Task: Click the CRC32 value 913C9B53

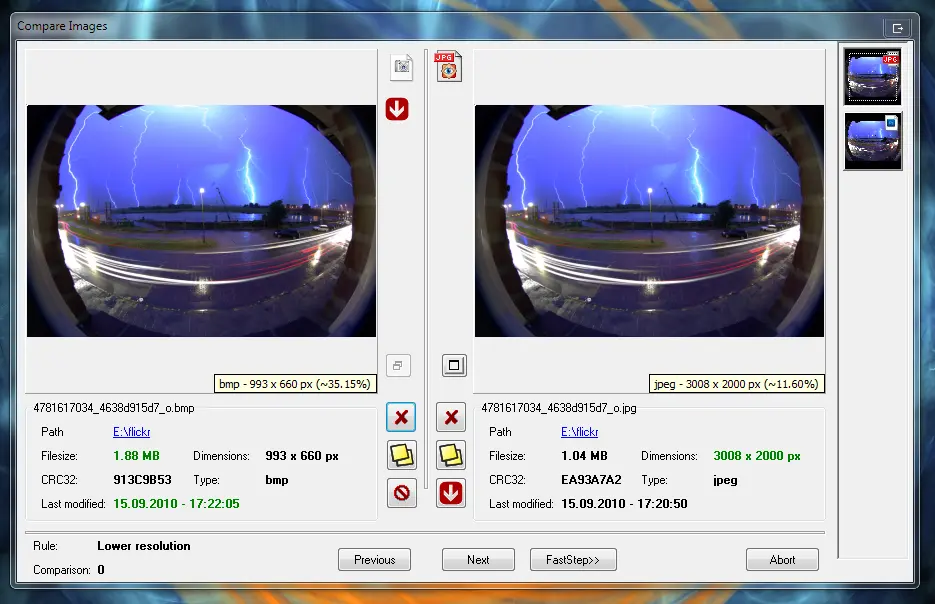Action: (x=143, y=479)
